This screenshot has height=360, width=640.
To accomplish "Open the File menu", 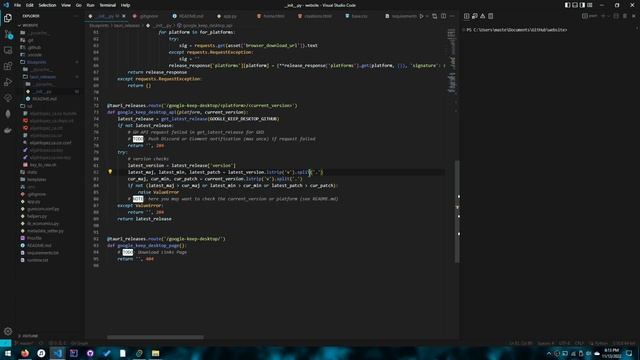I will [x=17, y=5].
